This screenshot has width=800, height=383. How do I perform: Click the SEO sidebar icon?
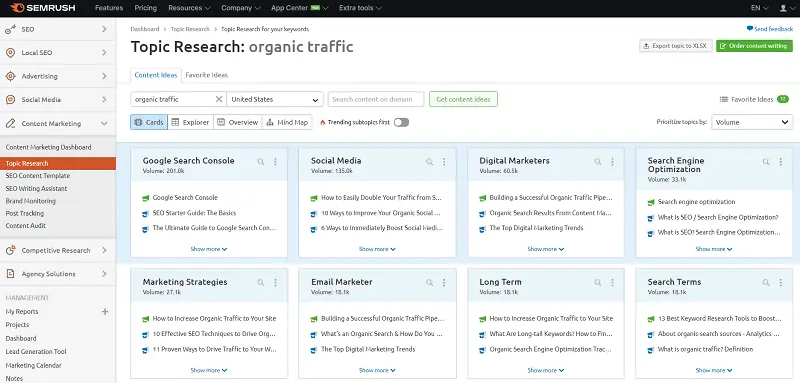click(x=10, y=30)
